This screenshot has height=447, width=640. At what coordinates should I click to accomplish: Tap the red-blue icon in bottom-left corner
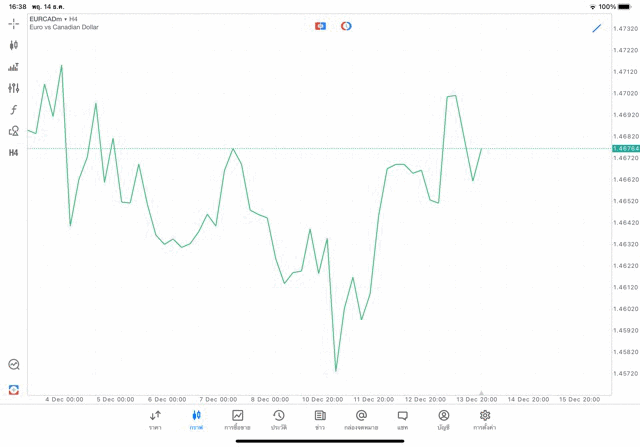coord(14,389)
